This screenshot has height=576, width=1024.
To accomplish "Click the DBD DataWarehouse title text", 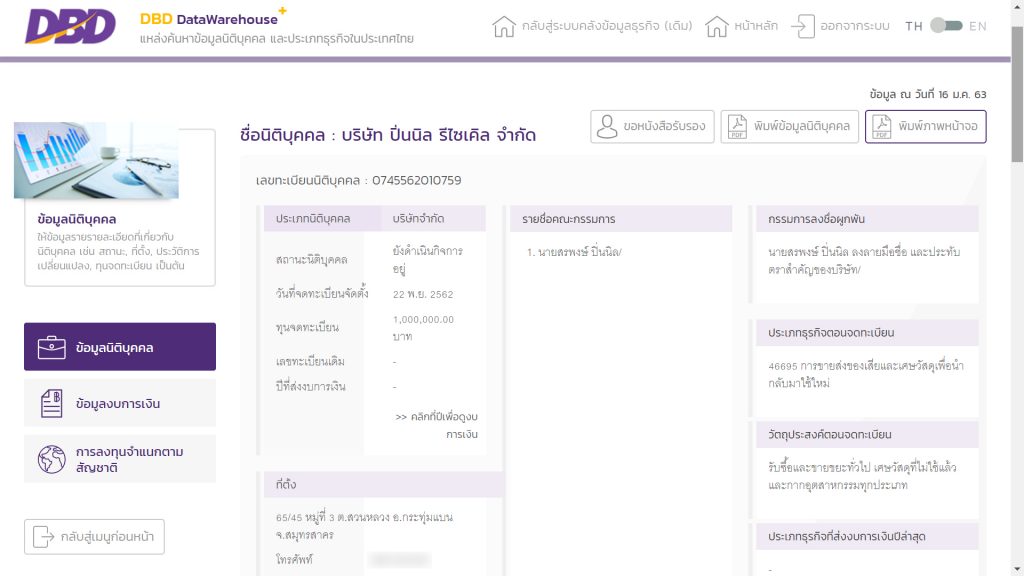I will click(x=208, y=20).
